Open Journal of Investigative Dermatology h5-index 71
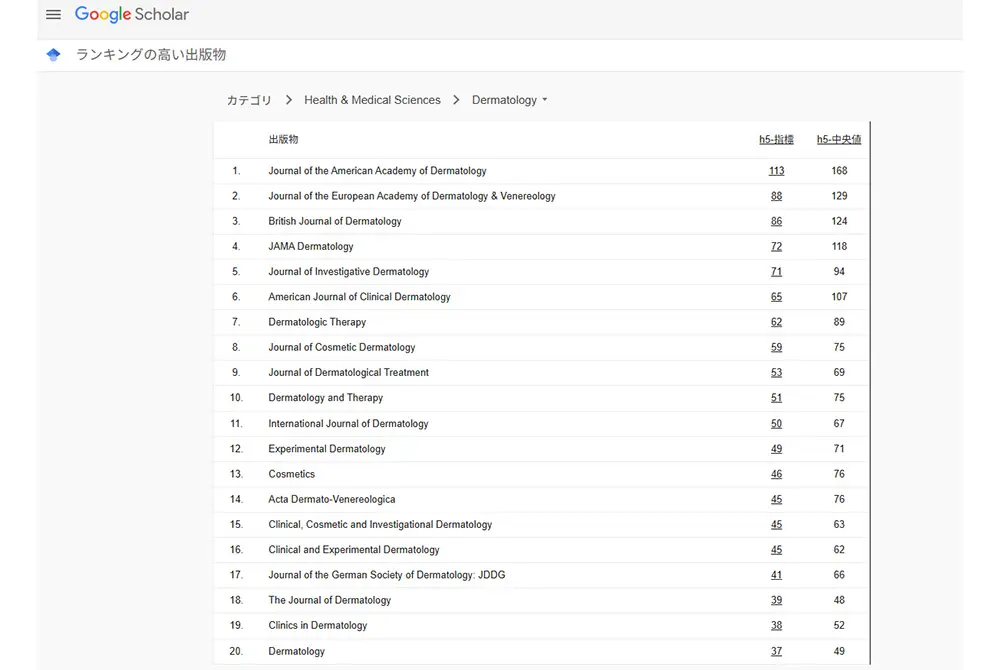Image resolution: width=1000 pixels, height=670 pixels. [776, 271]
